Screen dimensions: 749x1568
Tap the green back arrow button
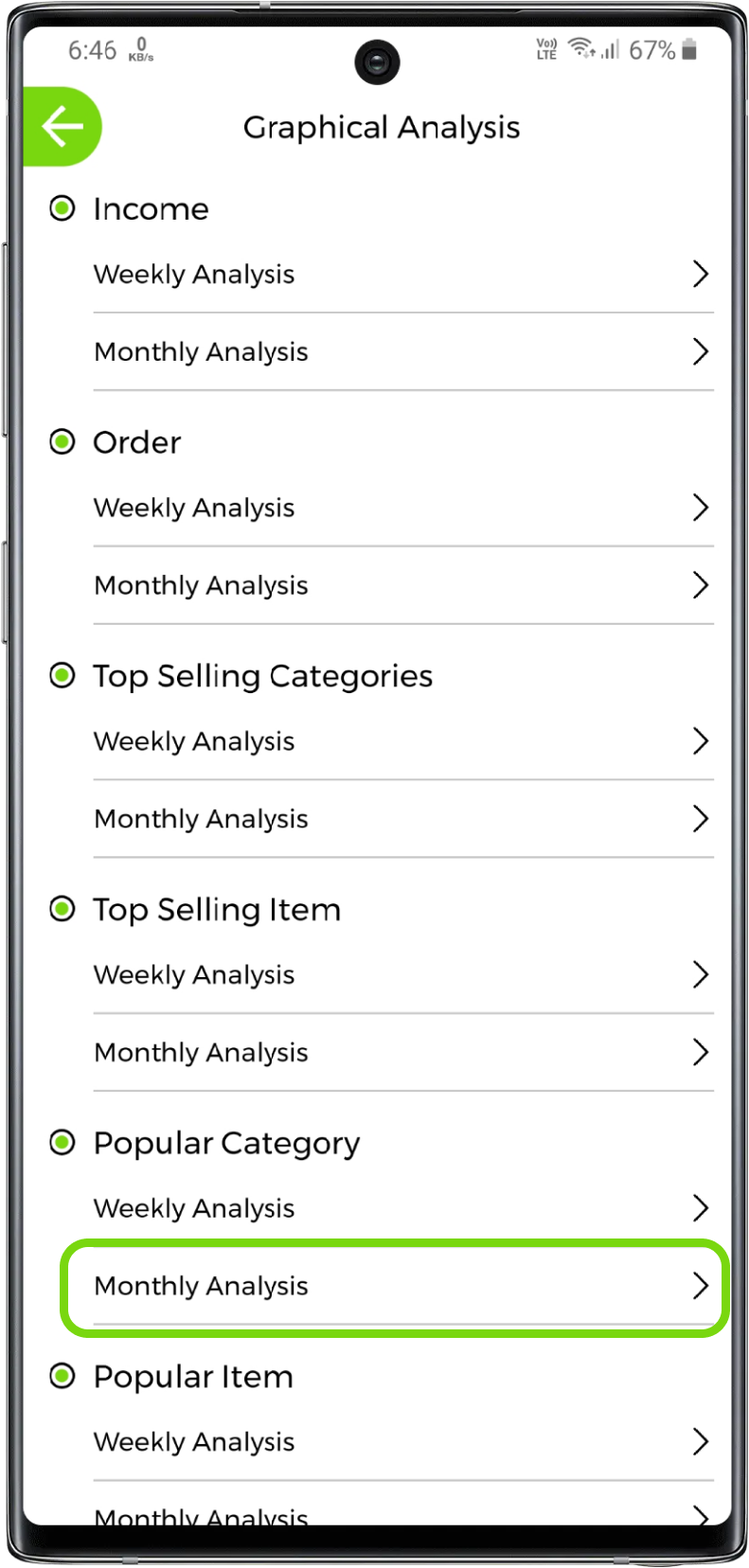(62, 127)
